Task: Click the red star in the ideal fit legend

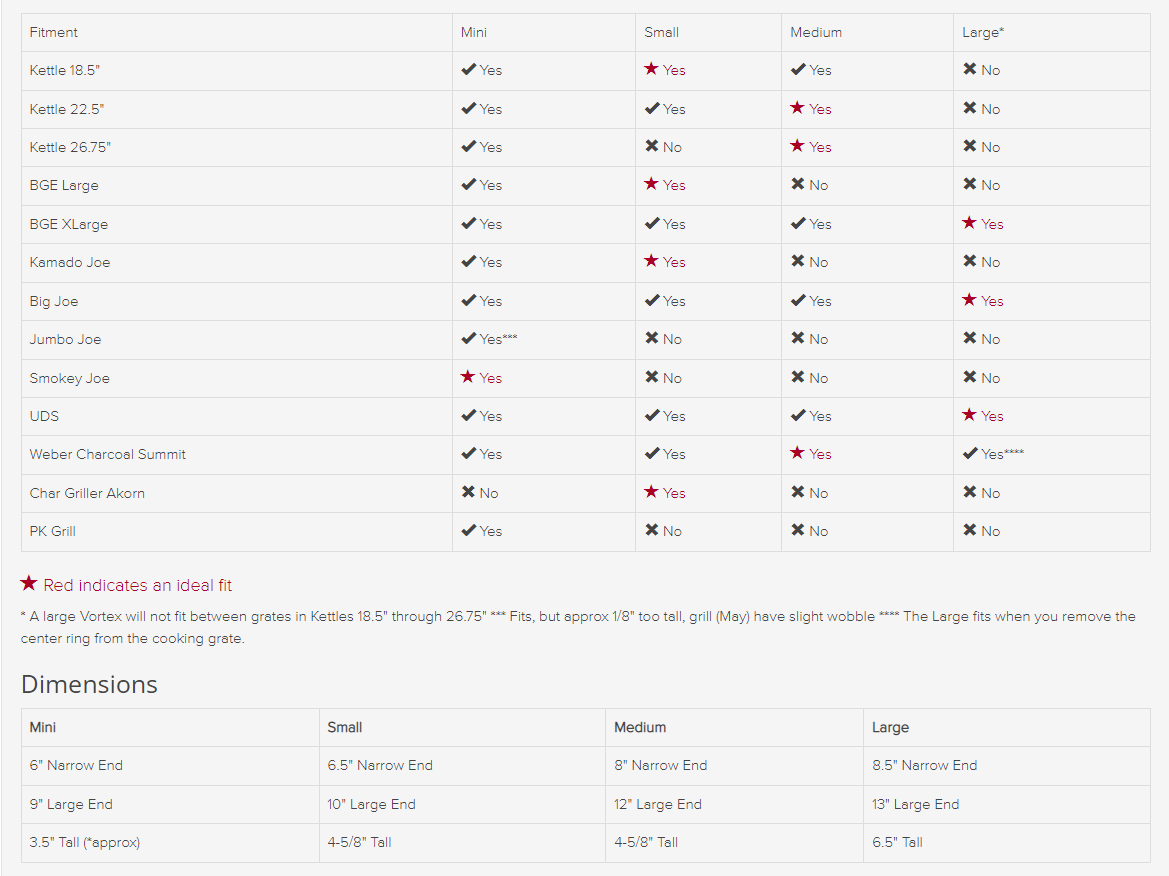Action: (29, 584)
